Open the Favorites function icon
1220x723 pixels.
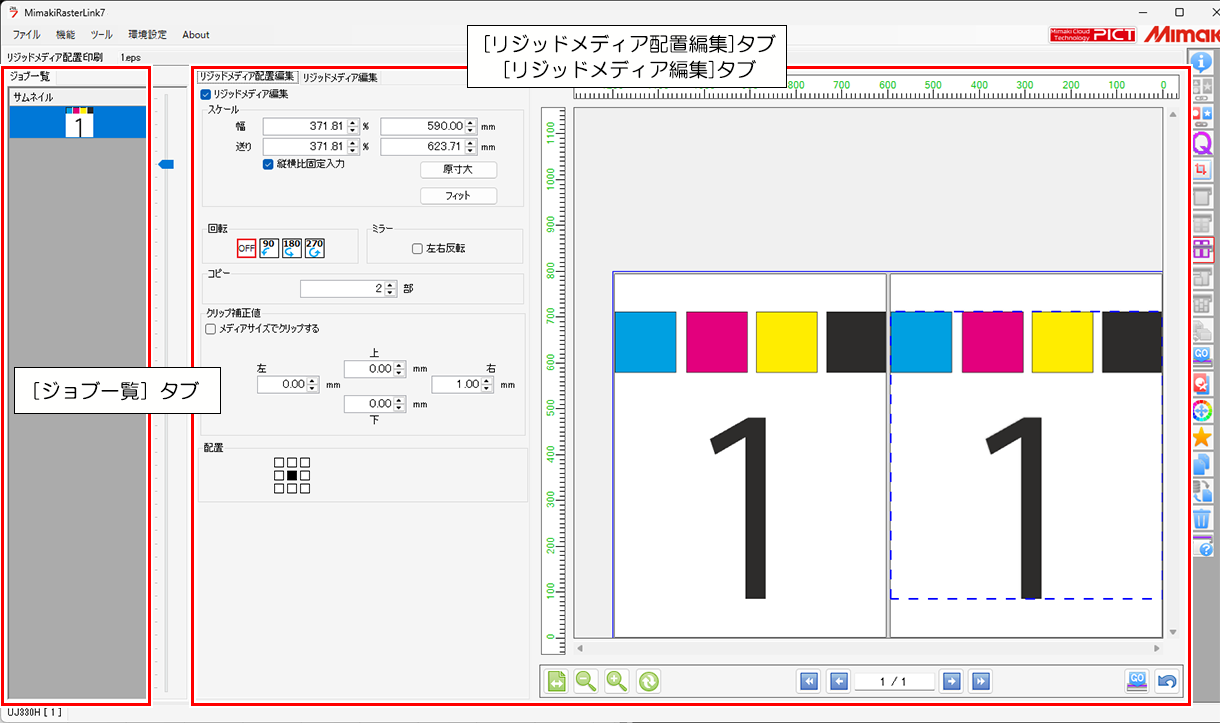point(1203,438)
